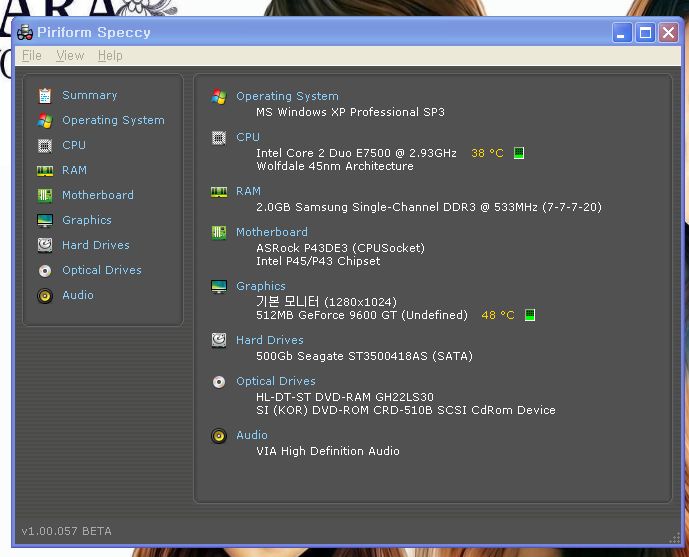Open the Help menu
689x557 pixels.
[x=110, y=56]
